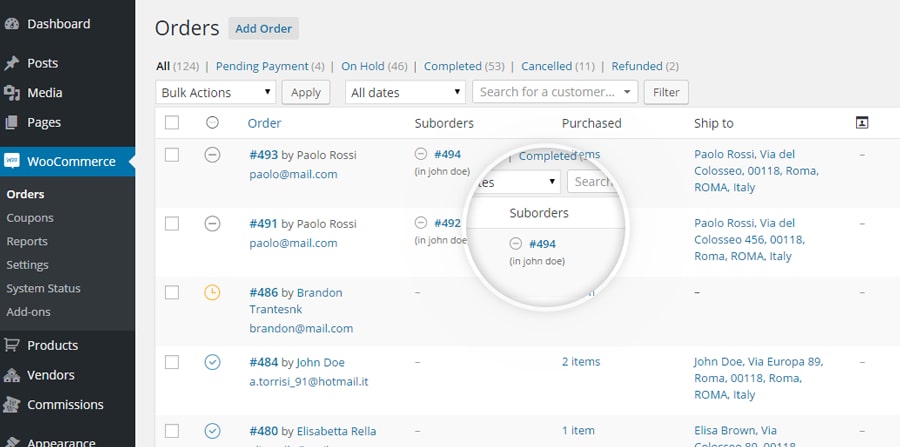The width and height of the screenshot is (900, 447).
Task: Click the on-hold status icon of order #493
Action: point(212,155)
